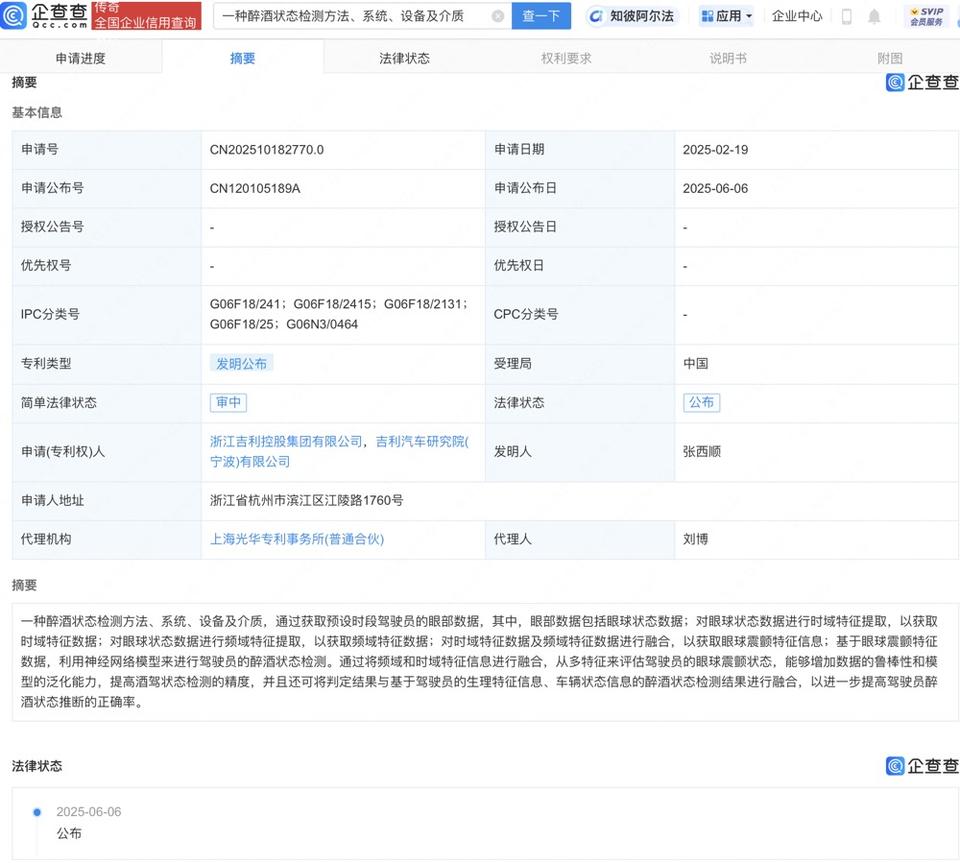Open the mobile phone icon in the header
Screen dimensions: 960x863
[x=847, y=17]
